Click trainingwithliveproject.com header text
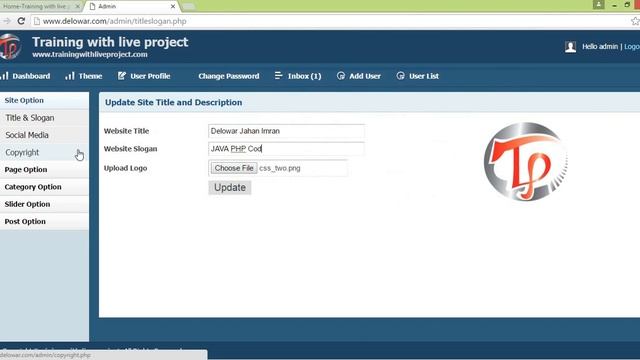This screenshot has height=360, width=640. click(x=90, y=54)
